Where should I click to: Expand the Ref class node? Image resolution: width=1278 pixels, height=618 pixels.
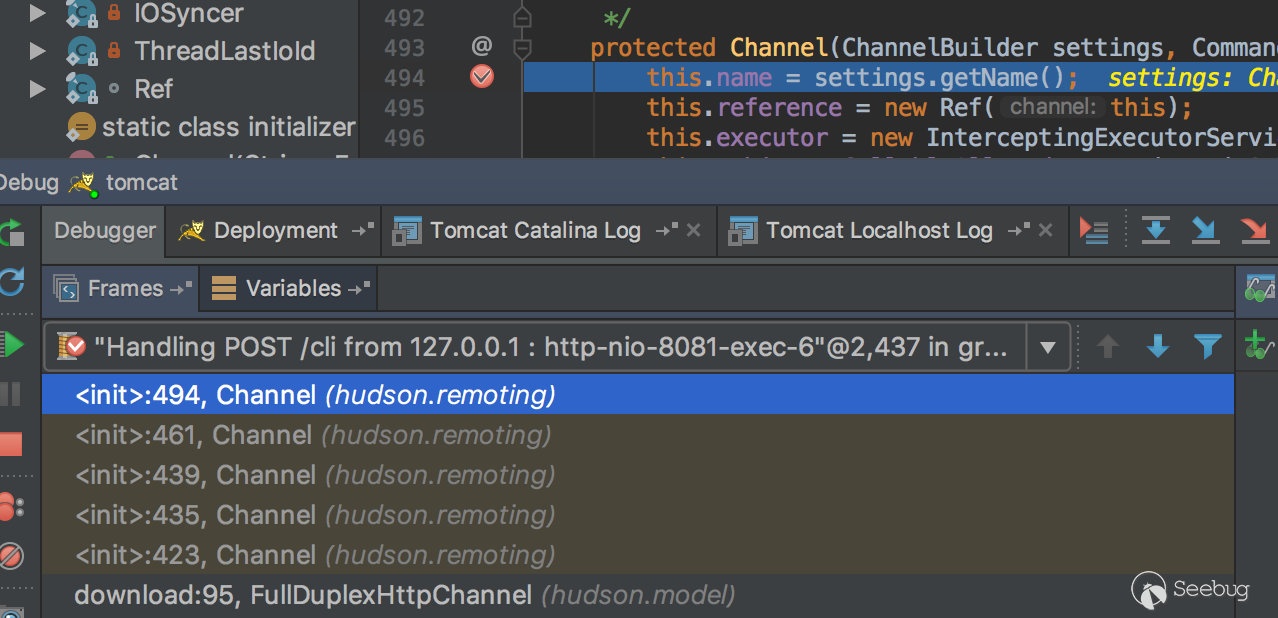tap(38, 89)
